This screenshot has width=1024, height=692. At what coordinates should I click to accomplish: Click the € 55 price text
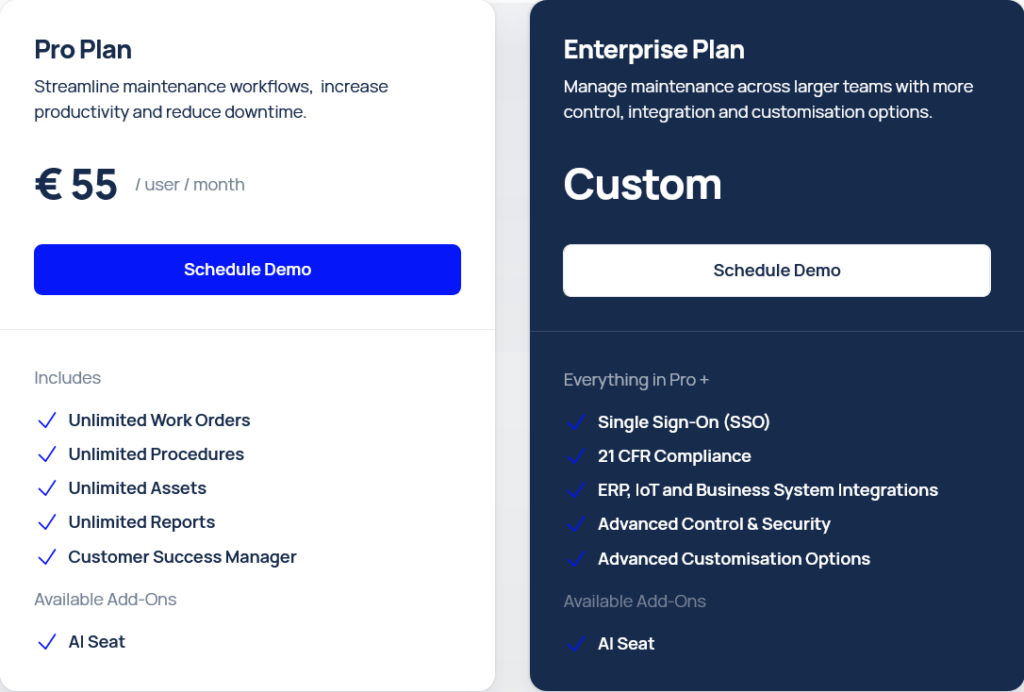tap(76, 184)
